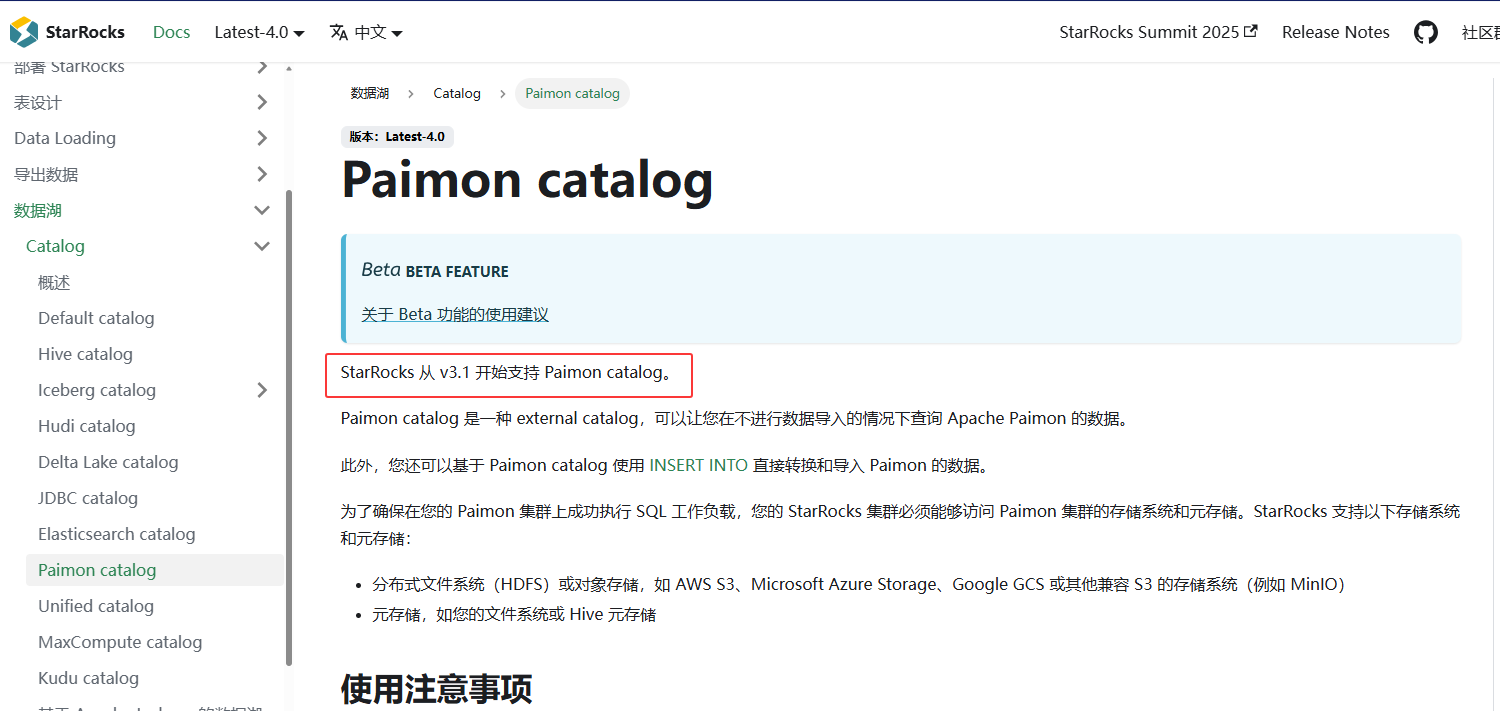Click Catalog in the breadcrumb
The image size is (1500, 711).
tap(457, 93)
